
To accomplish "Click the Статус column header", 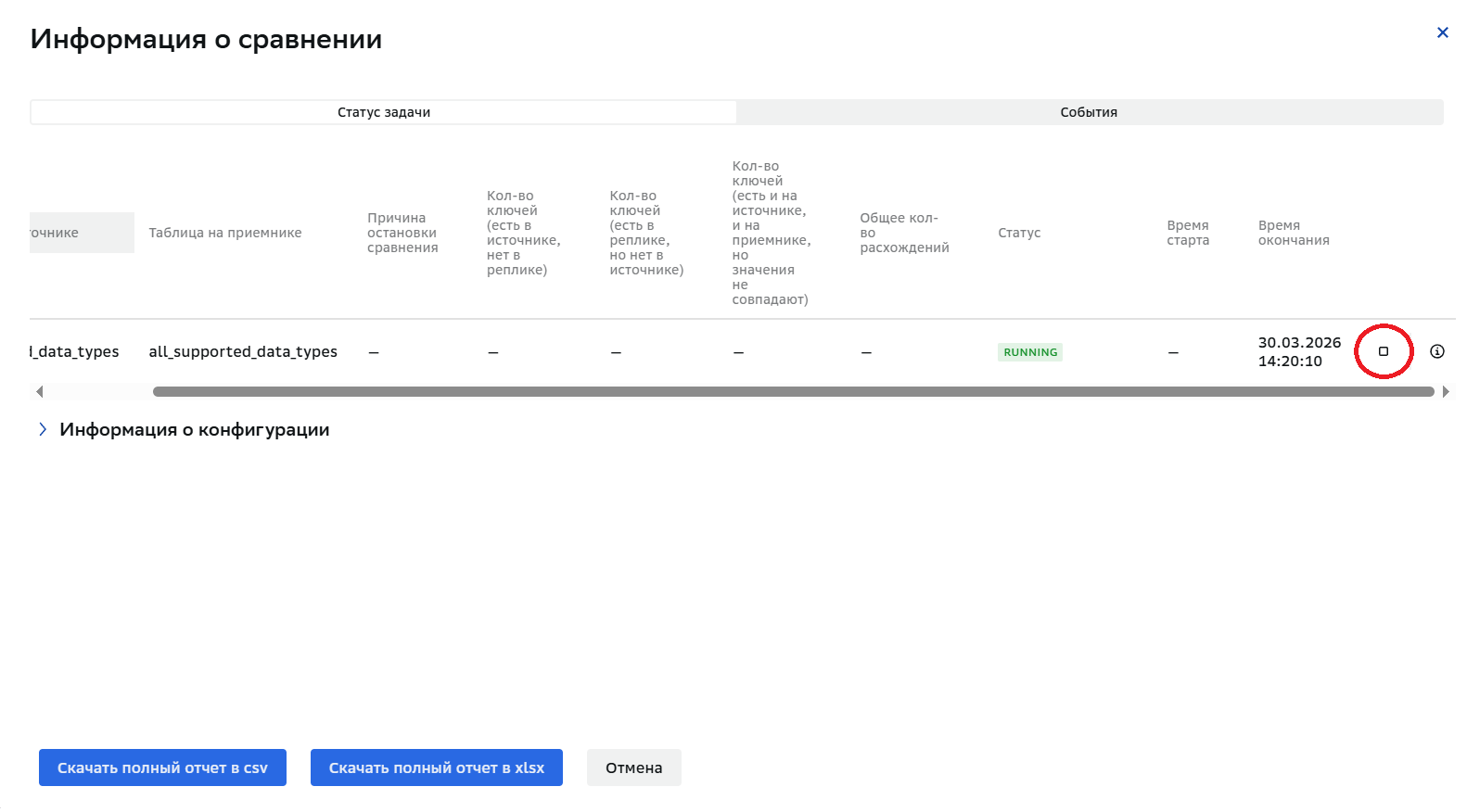I will 1019,233.
